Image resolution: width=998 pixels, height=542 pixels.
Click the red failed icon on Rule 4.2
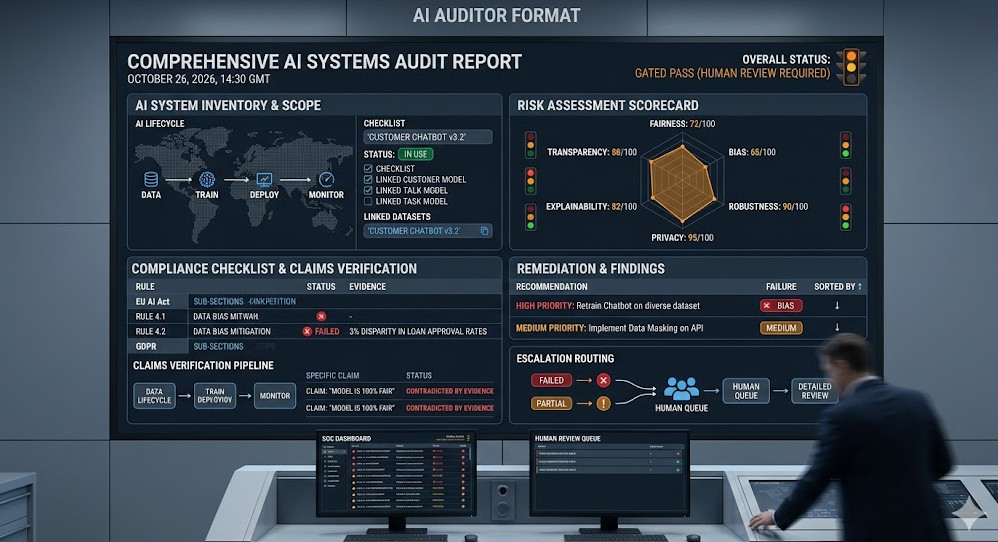coord(307,331)
